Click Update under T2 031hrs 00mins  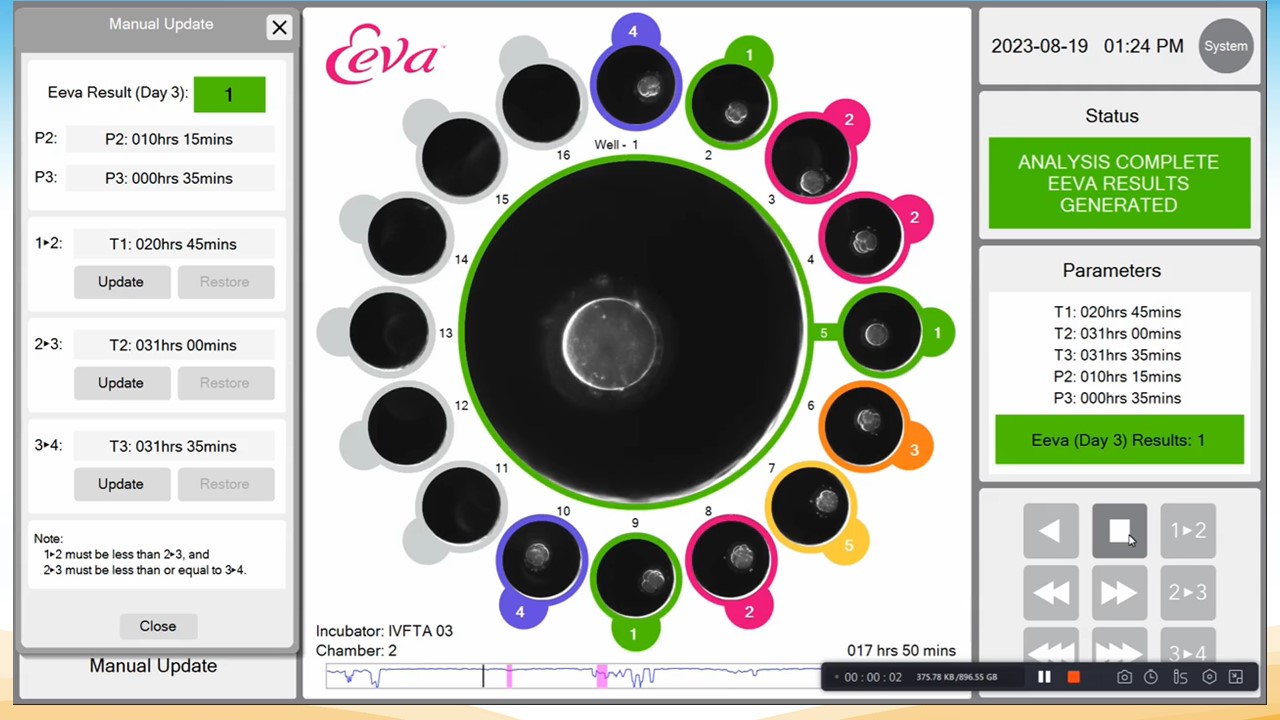(x=121, y=383)
